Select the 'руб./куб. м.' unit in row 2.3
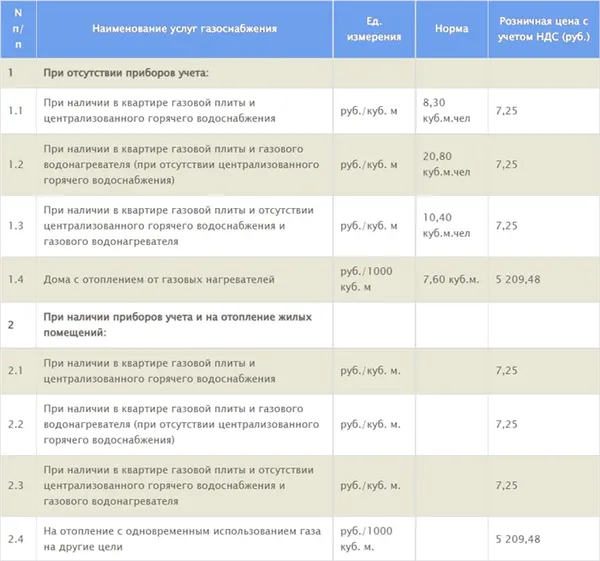This screenshot has height=561, width=600. pos(370,486)
